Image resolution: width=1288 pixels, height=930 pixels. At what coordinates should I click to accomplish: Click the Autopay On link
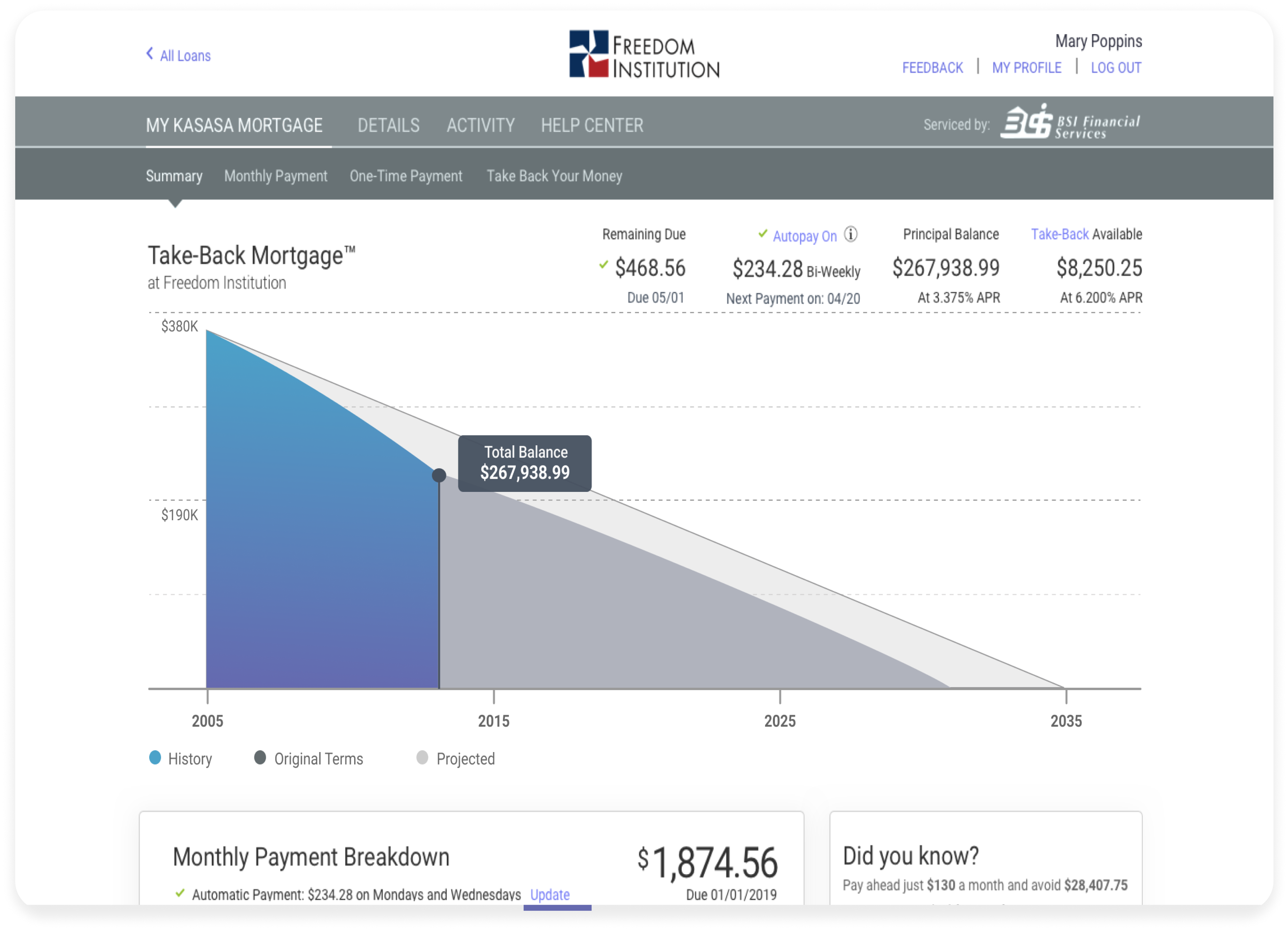pyautogui.click(x=805, y=236)
